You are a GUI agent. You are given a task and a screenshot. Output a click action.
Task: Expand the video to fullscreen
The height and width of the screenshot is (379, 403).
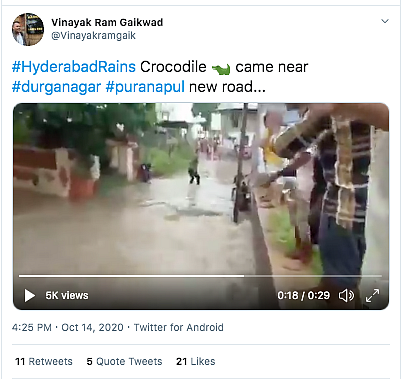pos(372,295)
